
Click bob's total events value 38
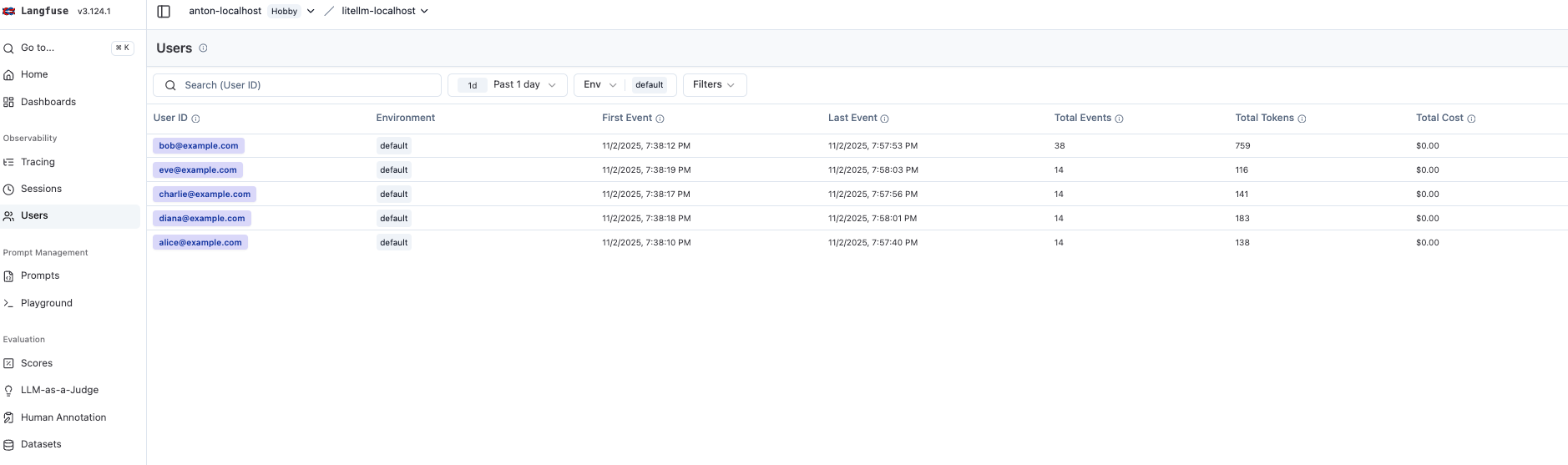tap(1060, 146)
